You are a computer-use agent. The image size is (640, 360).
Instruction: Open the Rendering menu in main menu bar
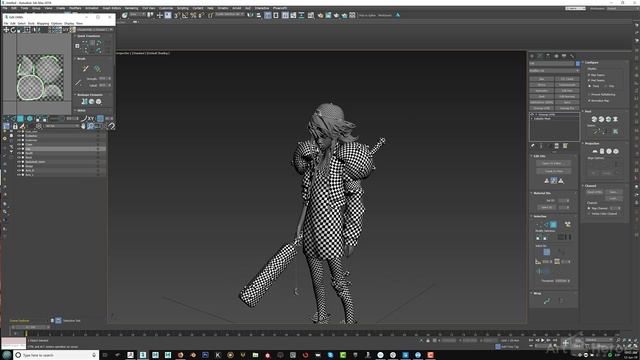click(x=131, y=8)
